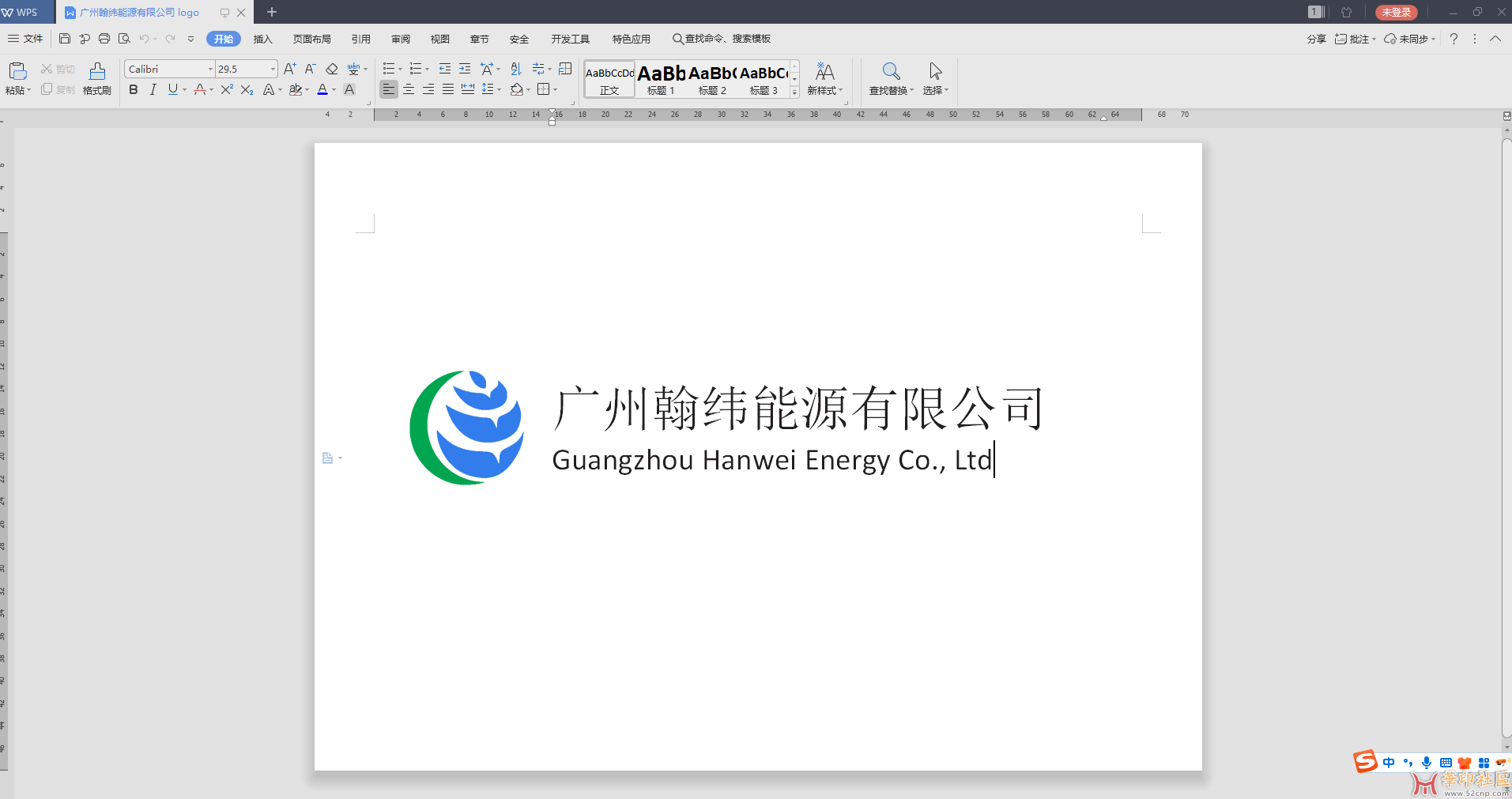Apply the 标题 1 heading style
Viewport: 1512px width, 799px height.
pos(661,79)
